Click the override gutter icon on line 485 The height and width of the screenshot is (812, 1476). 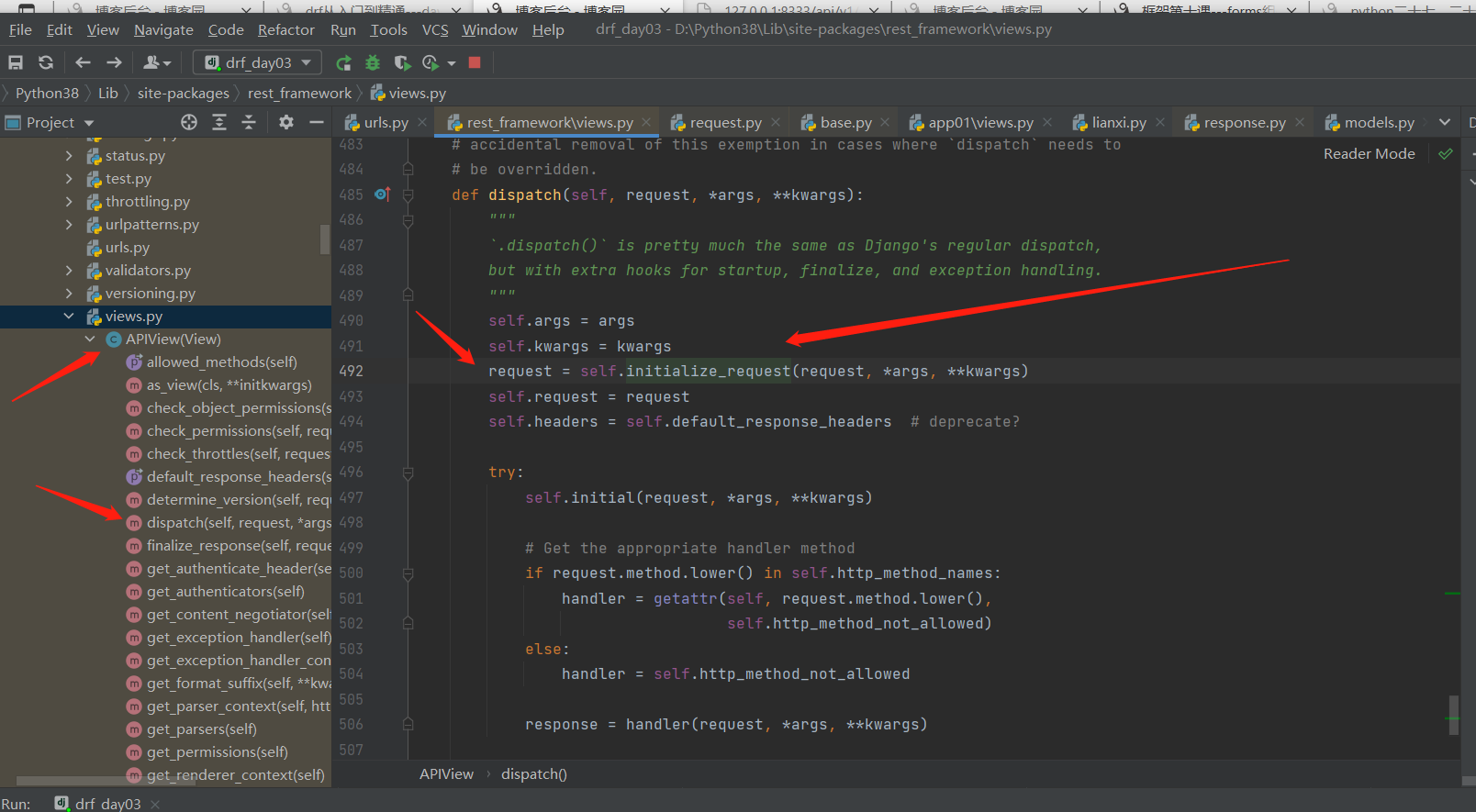383,195
